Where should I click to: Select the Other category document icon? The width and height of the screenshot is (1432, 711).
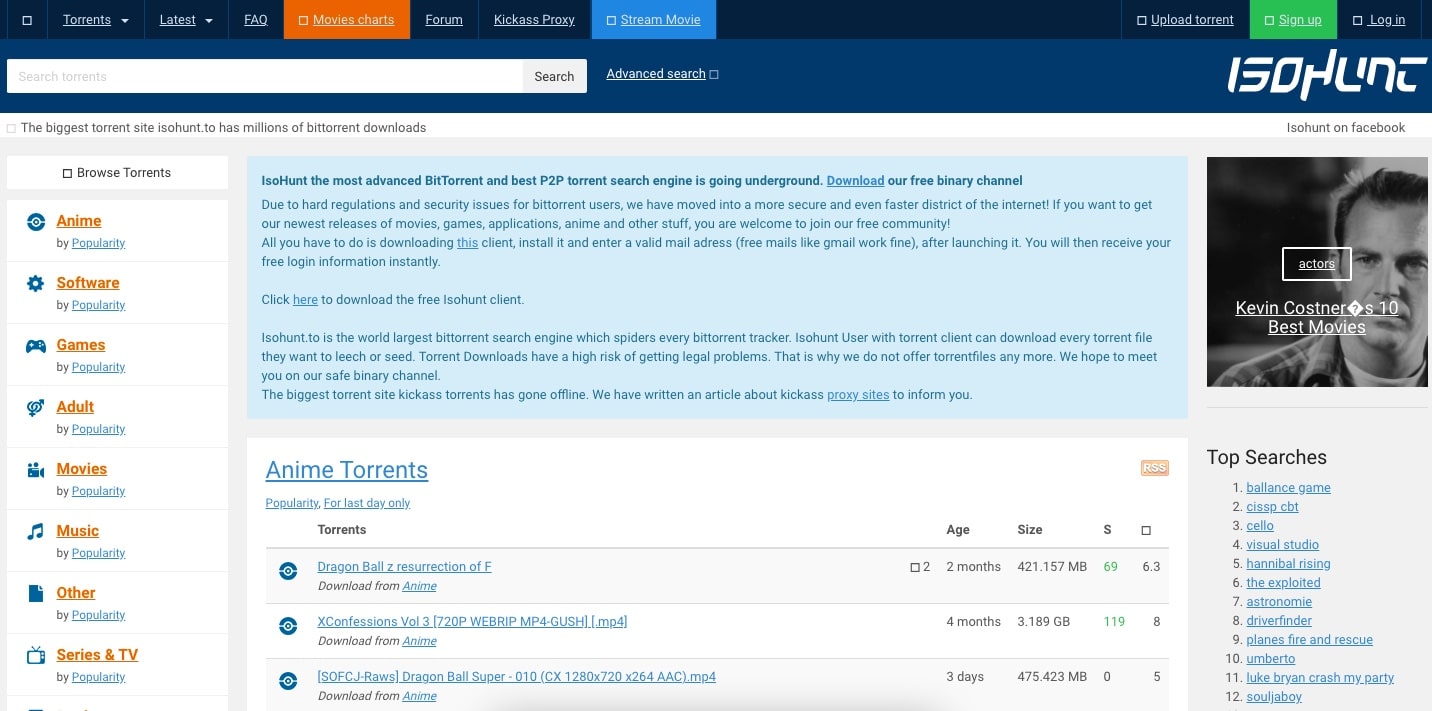click(x=36, y=593)
